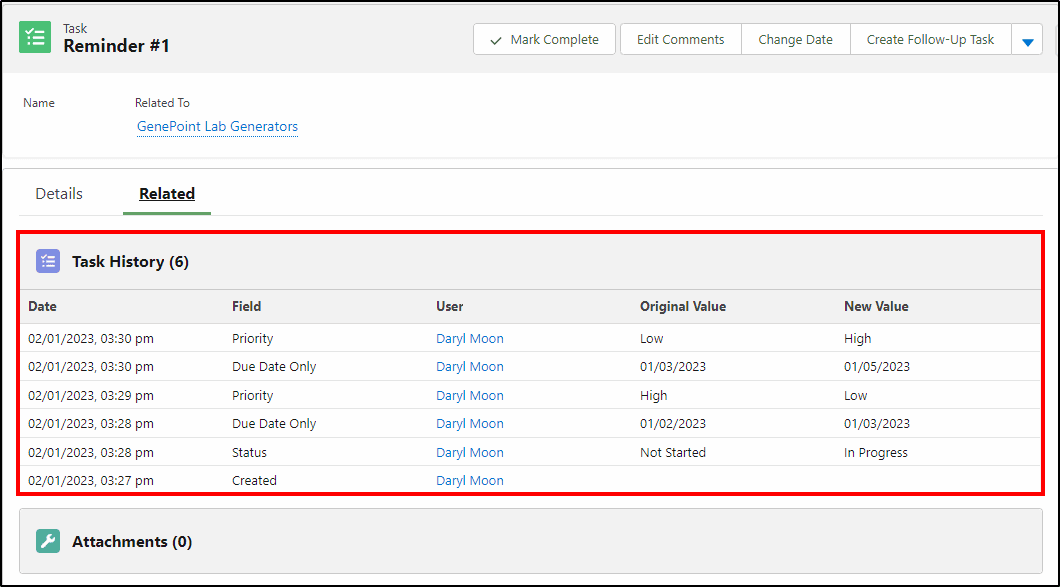Viewport: 1060px width, 587px height.
Task: Click the purple Task History list icon
Action: [x=48, y=262]
